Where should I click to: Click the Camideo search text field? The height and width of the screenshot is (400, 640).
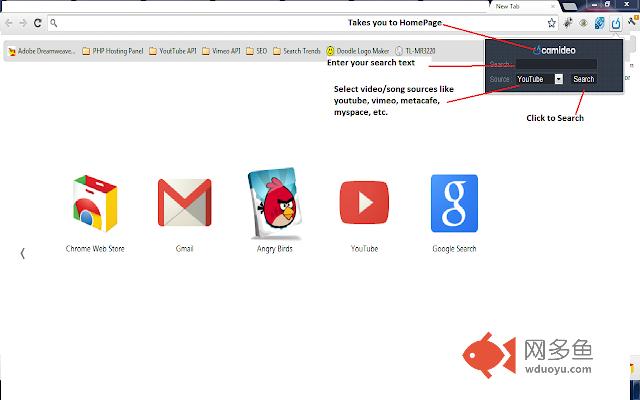pyautogui.click(x=555, y=64)
